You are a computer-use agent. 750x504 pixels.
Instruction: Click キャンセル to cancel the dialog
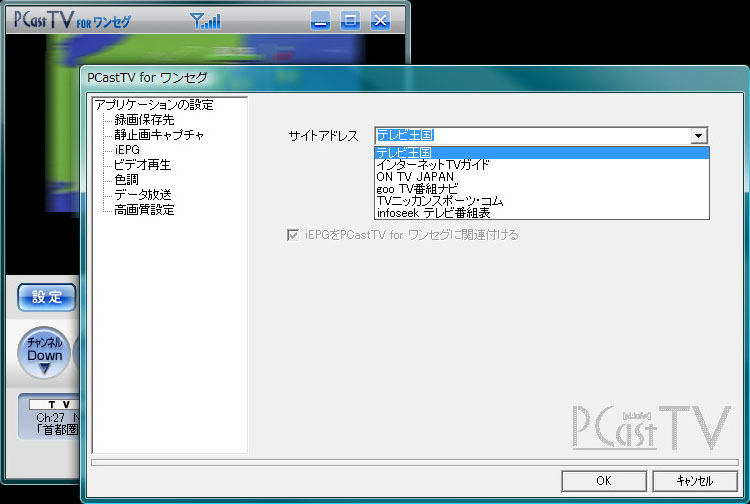(694, 481)
